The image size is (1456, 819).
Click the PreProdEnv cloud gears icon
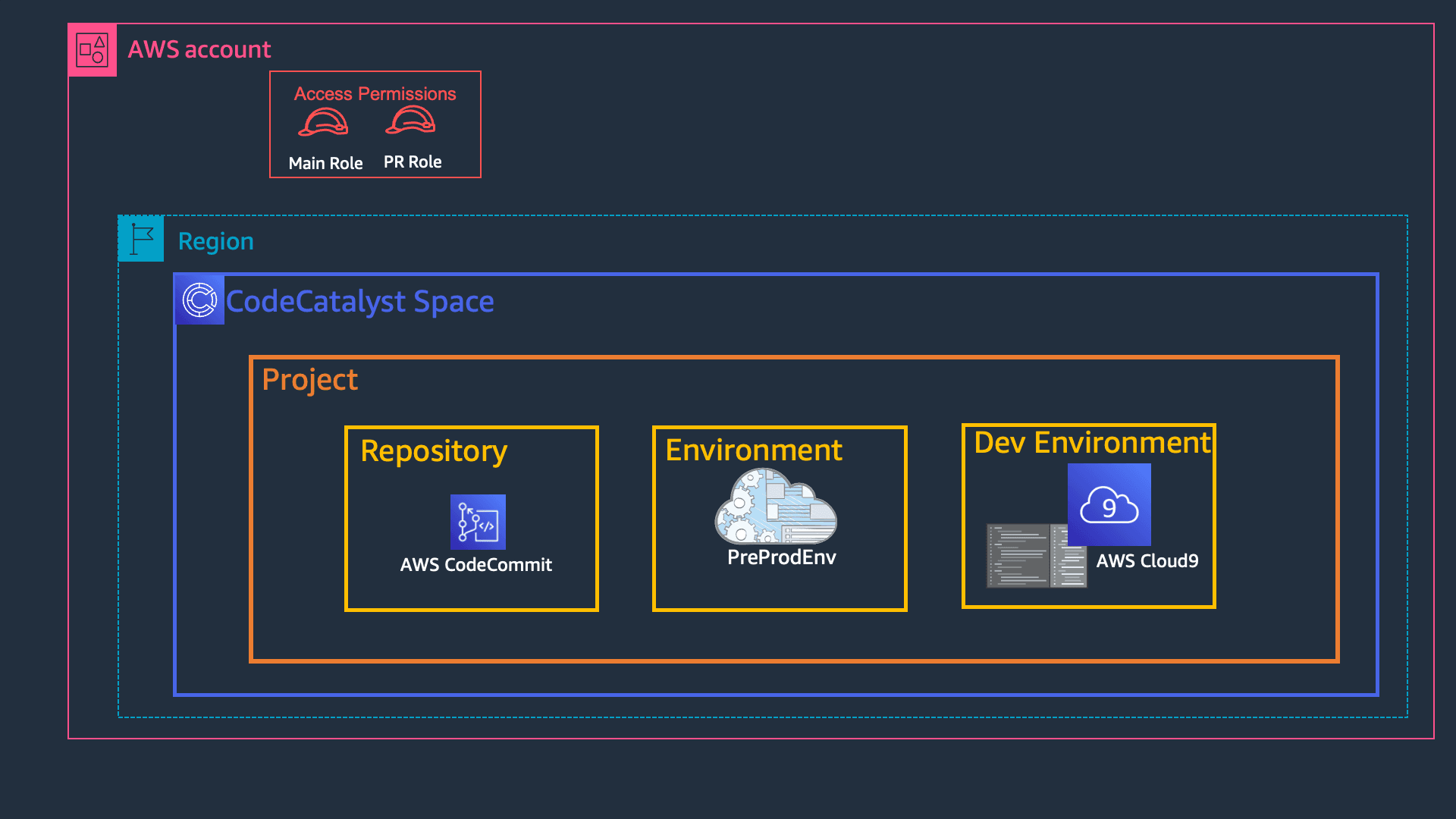click(776, 506)
